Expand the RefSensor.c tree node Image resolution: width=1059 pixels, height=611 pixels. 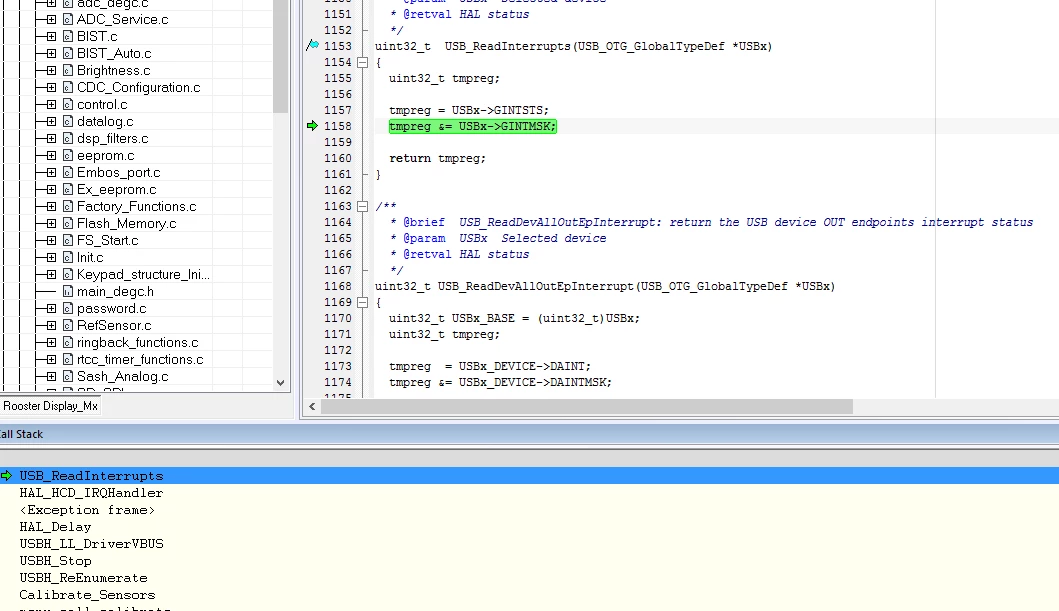click(51, 325)
